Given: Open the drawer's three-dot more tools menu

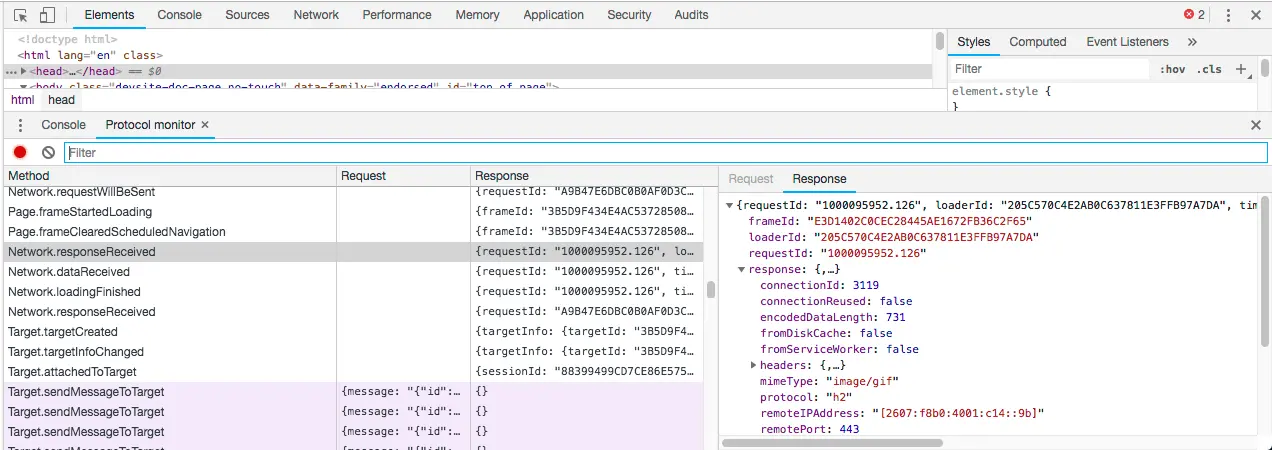Looking at the screenshot, I should click(x=20, y=125).
